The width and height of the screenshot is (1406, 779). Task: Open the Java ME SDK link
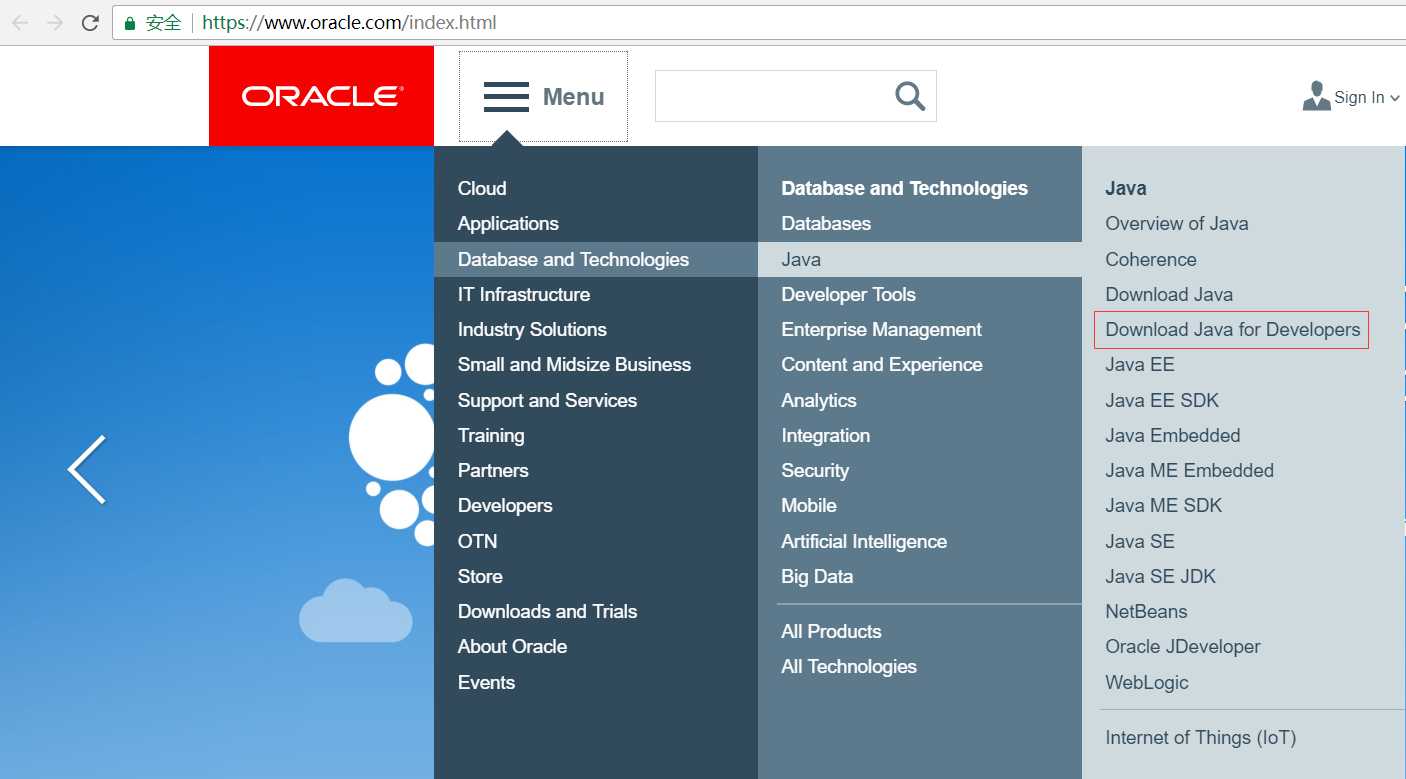click(1163, 505)
